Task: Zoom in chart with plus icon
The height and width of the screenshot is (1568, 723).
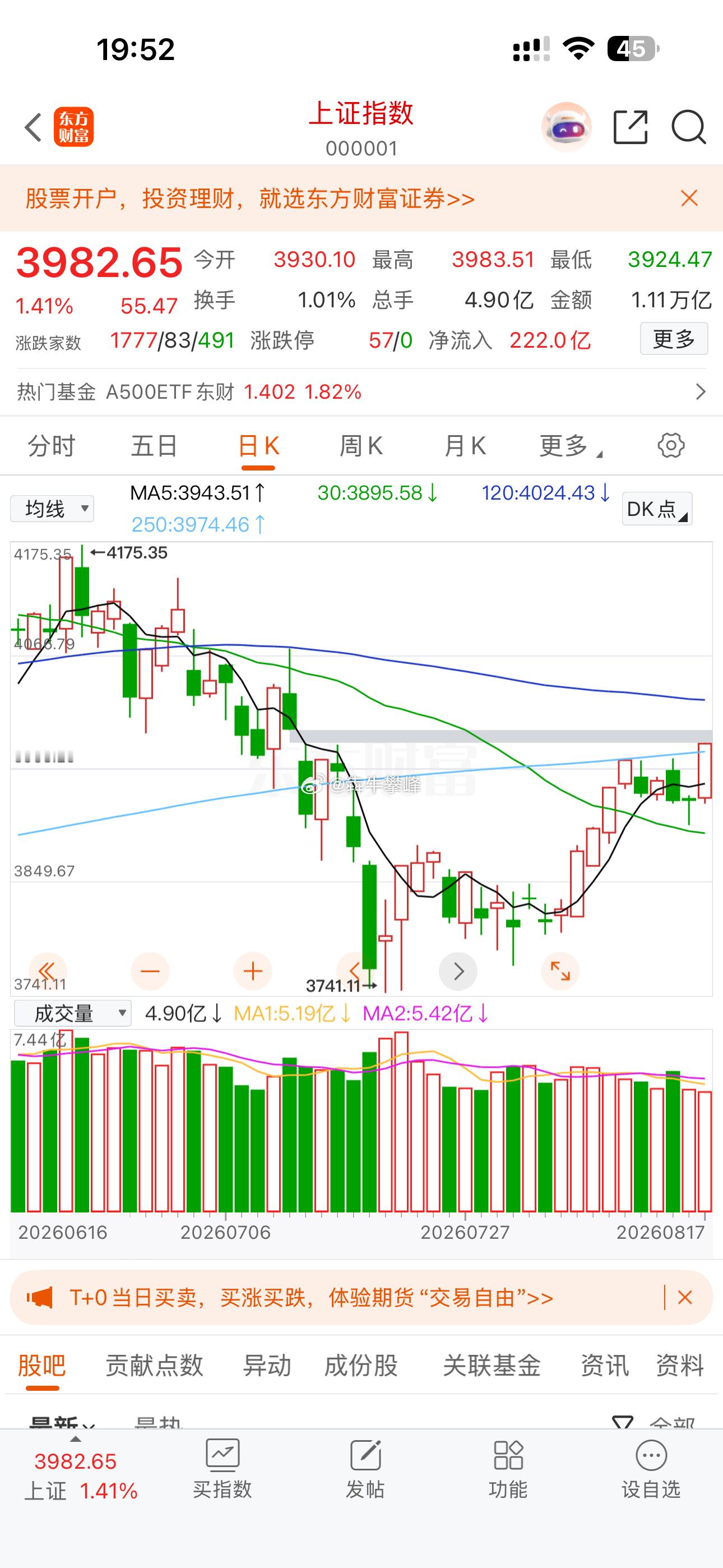Action: coord(253,971)
